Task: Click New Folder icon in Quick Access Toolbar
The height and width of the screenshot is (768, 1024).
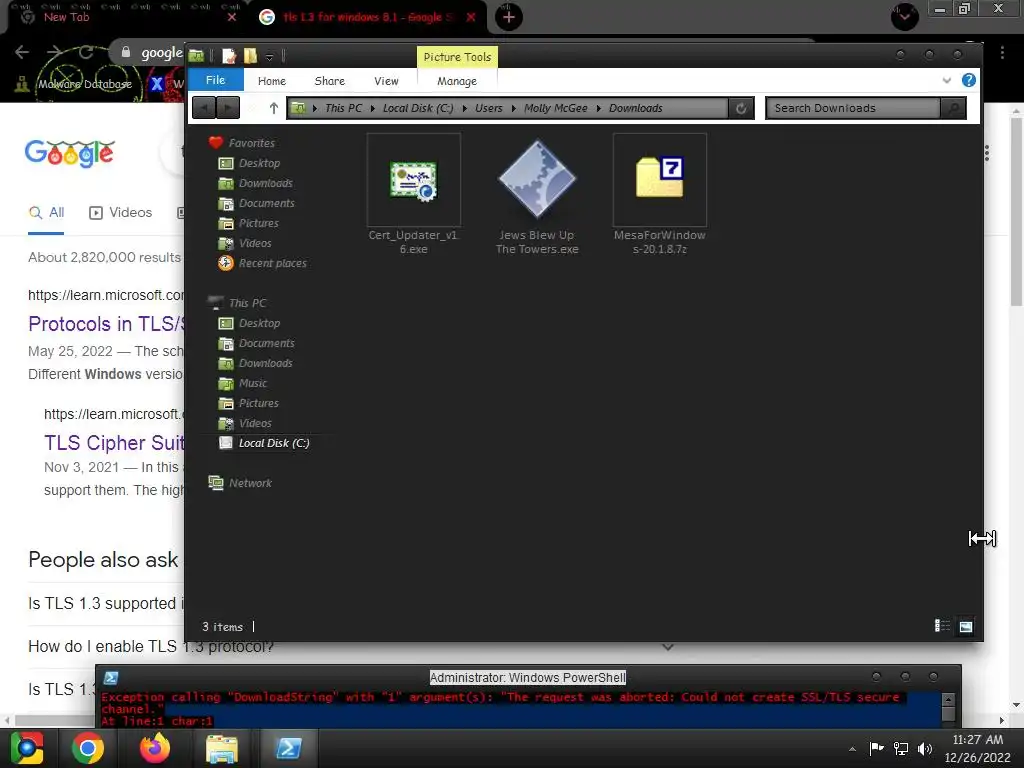Action: point(251,56)
